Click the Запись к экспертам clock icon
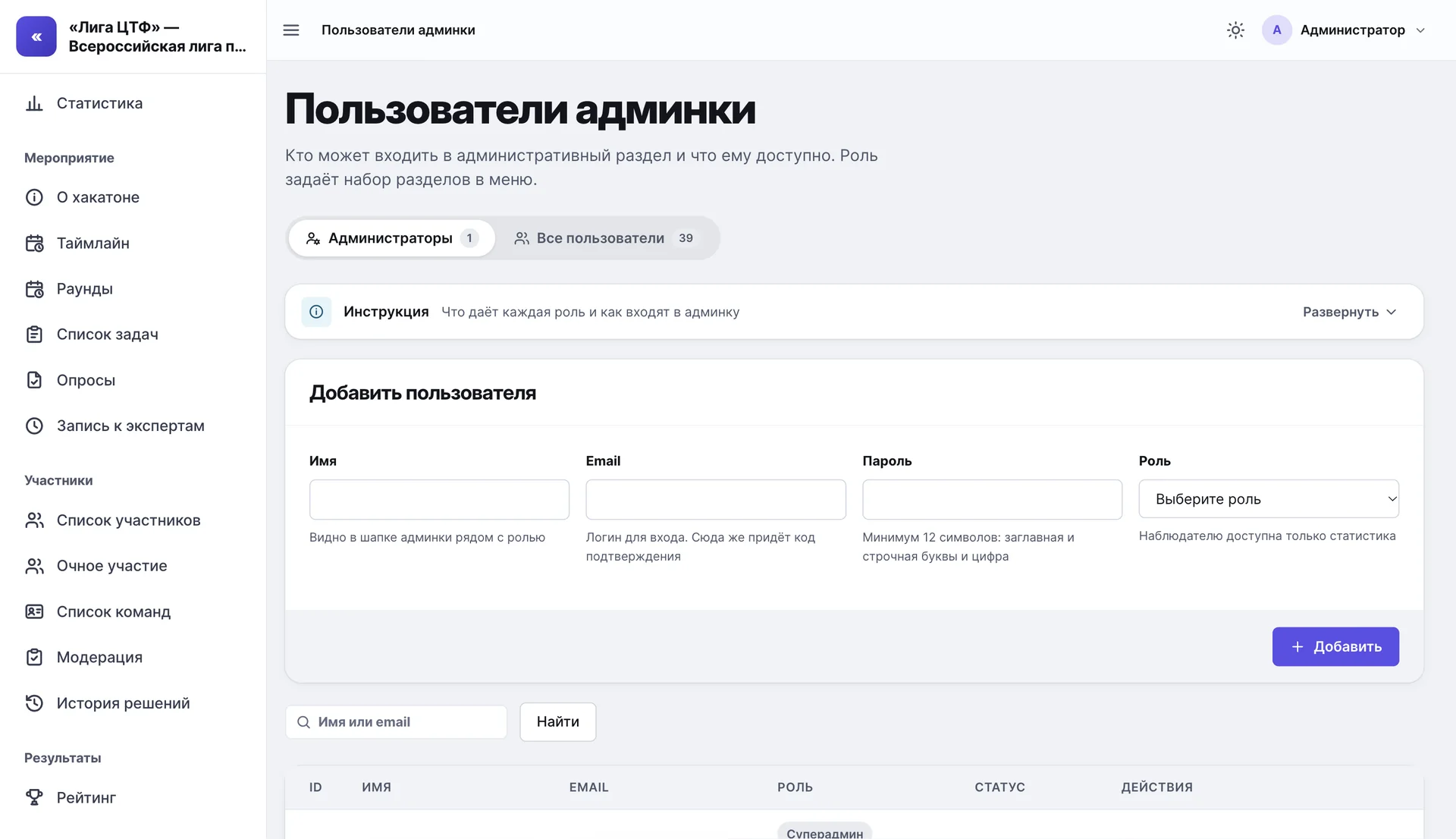1456x839 pixels. coord(34,426)
